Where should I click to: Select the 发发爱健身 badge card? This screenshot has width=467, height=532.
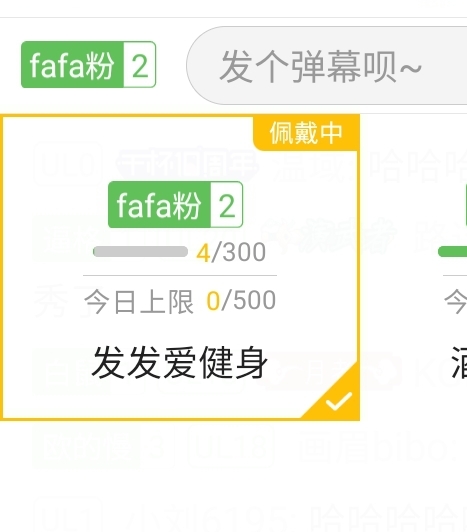click(x=180, y=268)
